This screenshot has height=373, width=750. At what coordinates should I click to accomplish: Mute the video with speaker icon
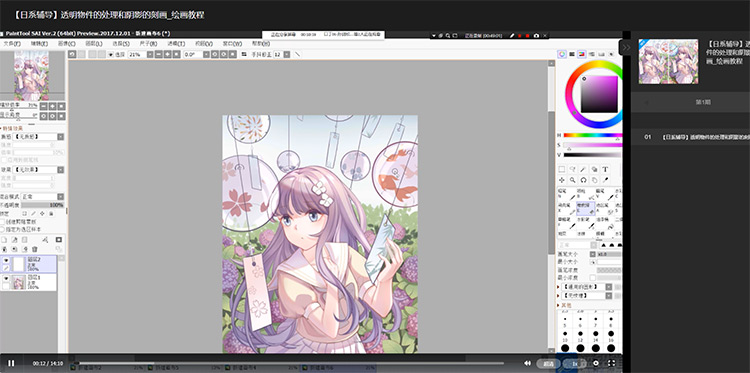(527, 363)
